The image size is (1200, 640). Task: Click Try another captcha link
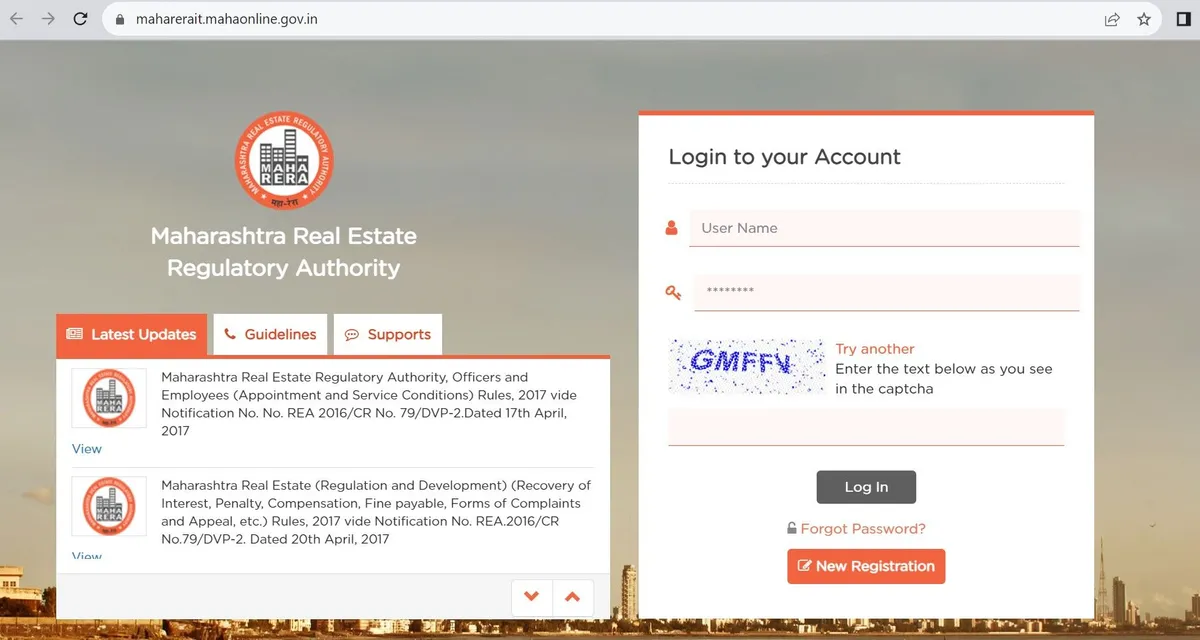(875, 349)
